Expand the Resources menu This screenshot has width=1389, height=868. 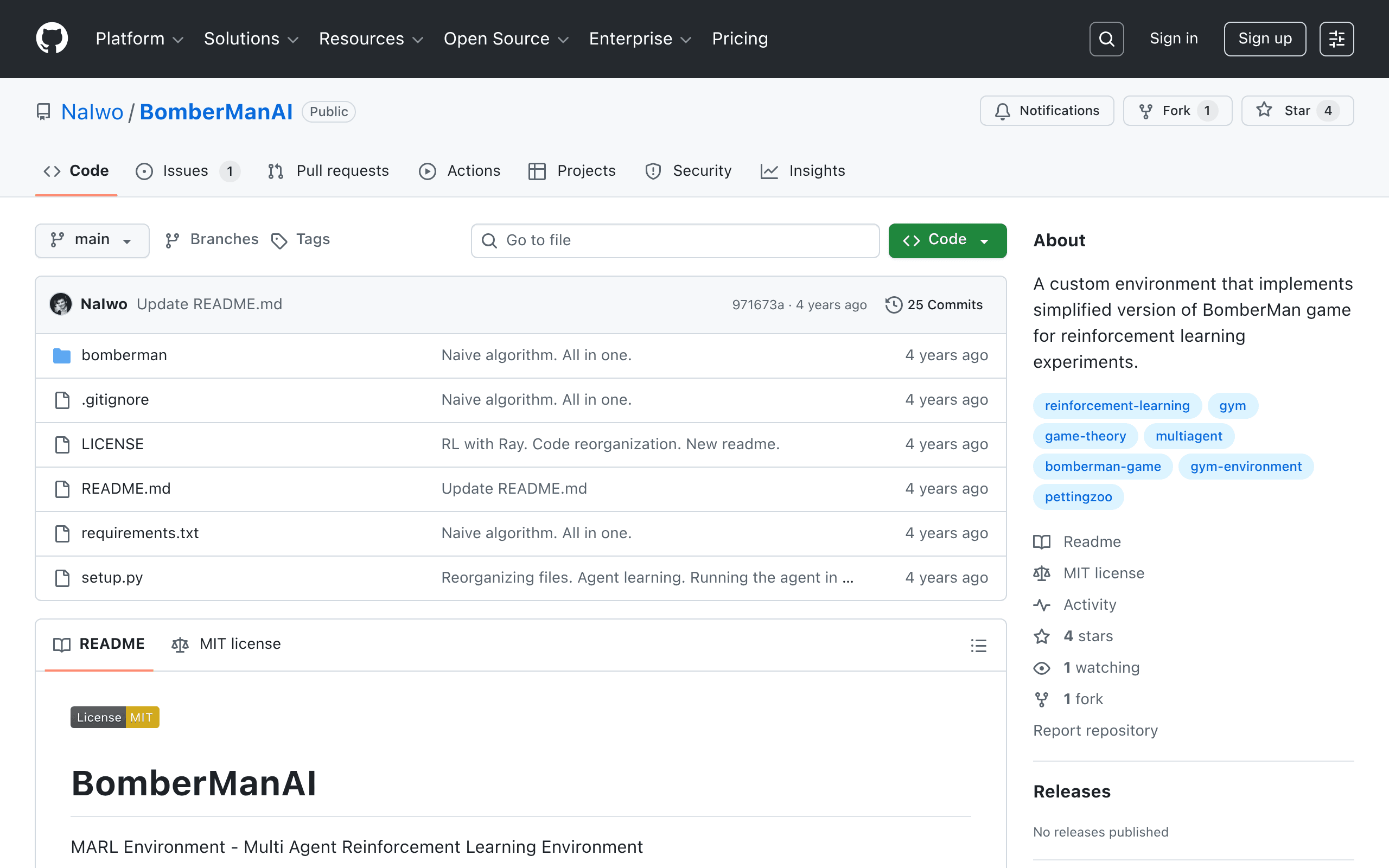(x=371, y=39)
